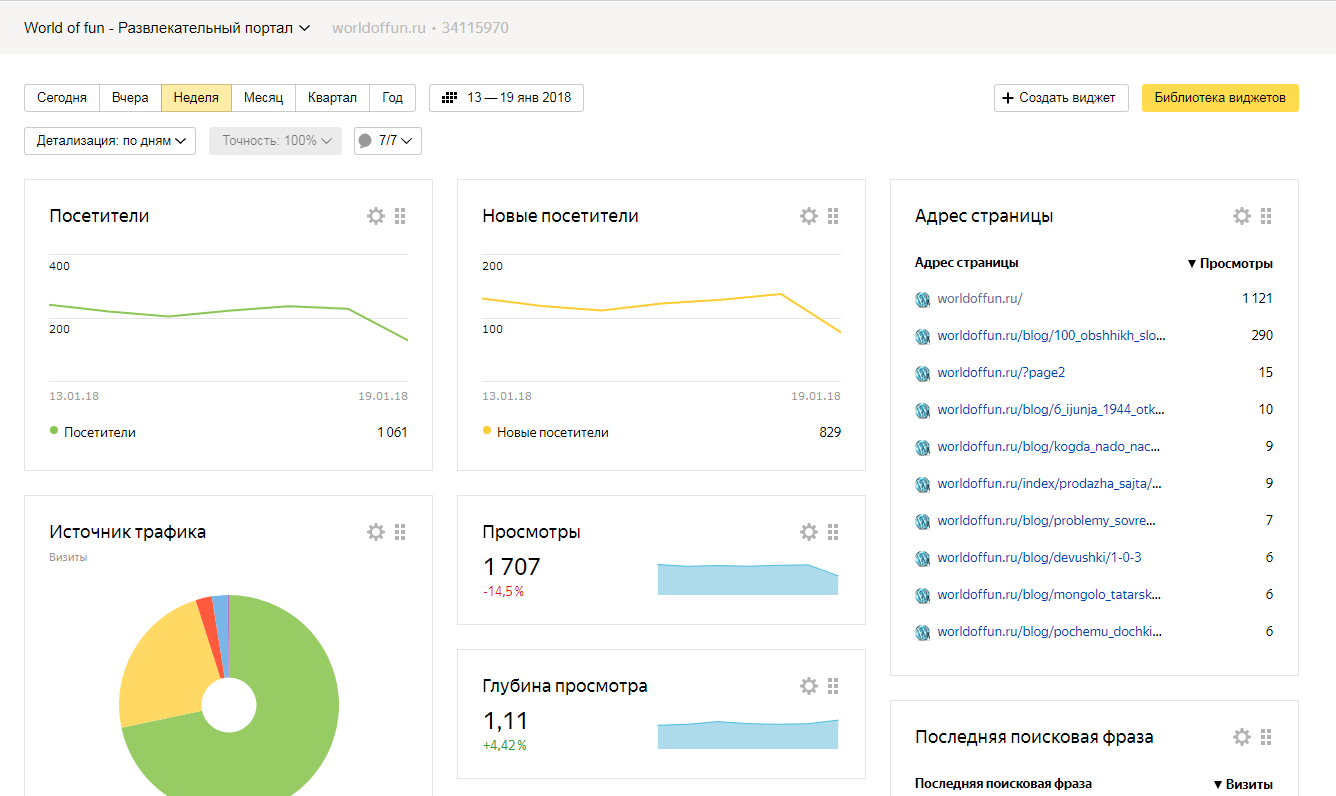The width and height of the screenshot is (1336, 796).
Task: Select the Квартал period tab
Action: click(x=333, y=98)
